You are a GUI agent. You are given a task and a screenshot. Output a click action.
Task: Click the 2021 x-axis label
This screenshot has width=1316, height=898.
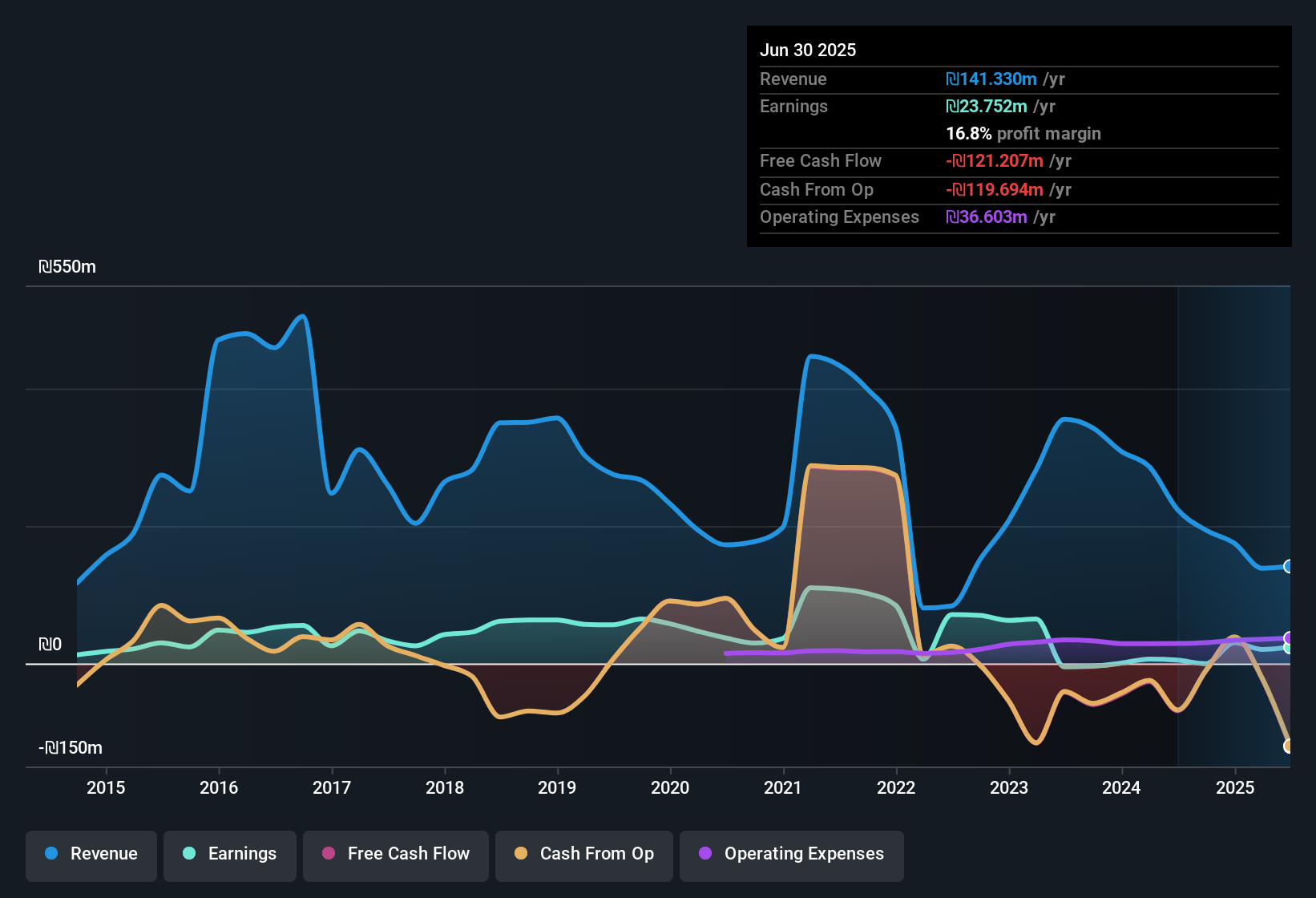point(783,787)
